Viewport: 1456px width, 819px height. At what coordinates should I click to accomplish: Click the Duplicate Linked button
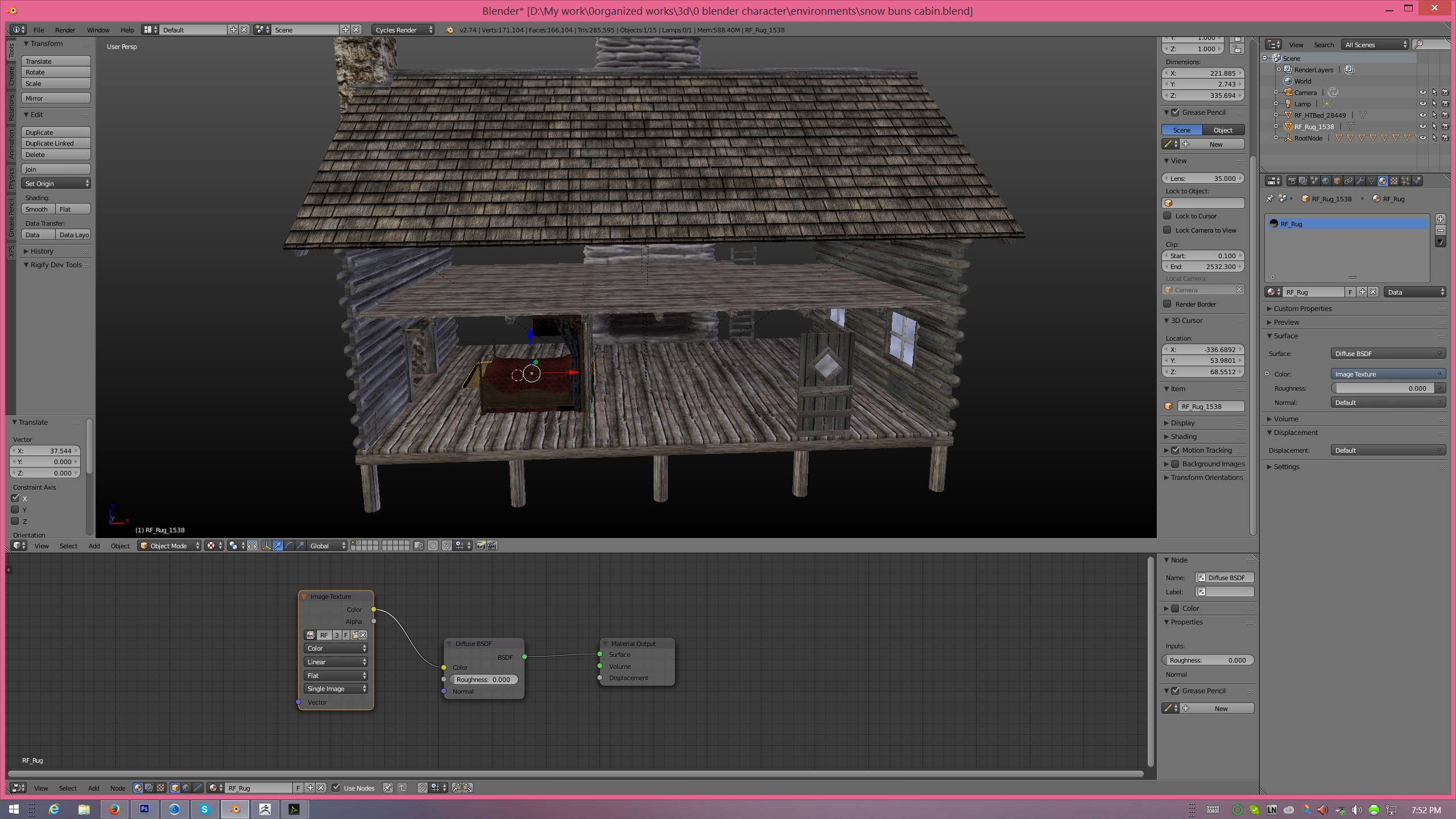pyautogui.click(x=56, y=143)
